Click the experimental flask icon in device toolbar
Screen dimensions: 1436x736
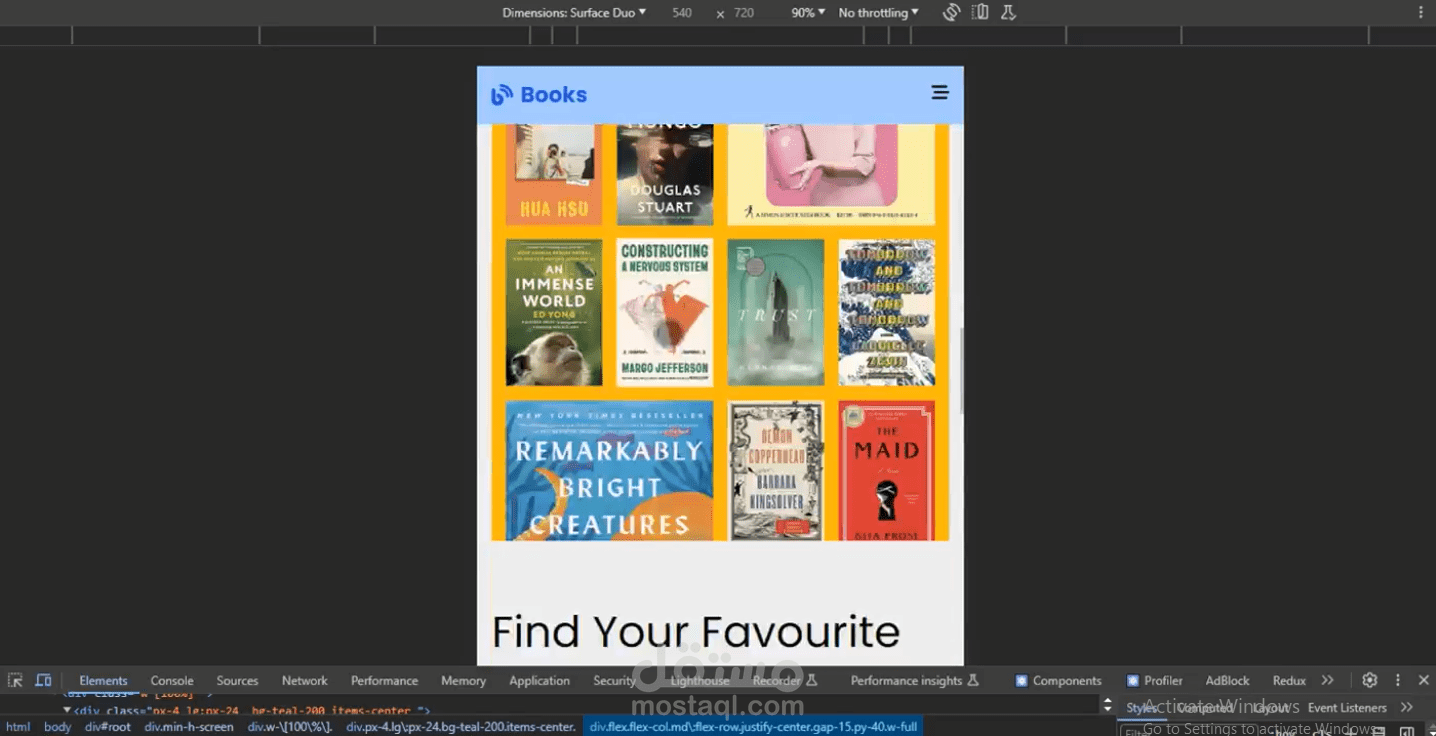[1008, 13]
